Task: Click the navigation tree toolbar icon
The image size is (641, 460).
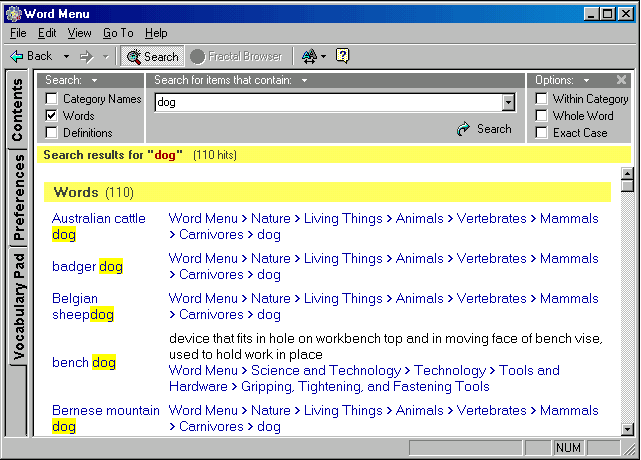Action: click(309, 56)
